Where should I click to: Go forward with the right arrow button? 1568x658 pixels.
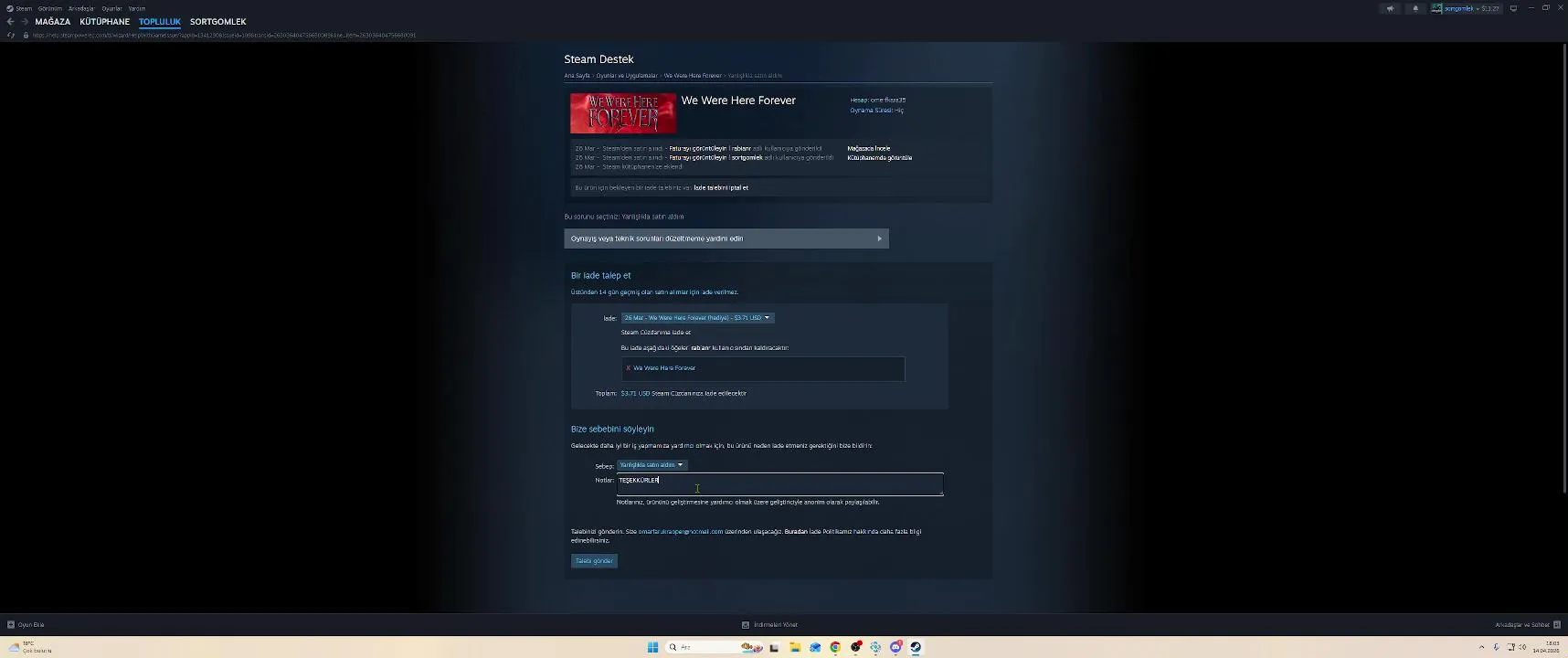coord(25,22)
